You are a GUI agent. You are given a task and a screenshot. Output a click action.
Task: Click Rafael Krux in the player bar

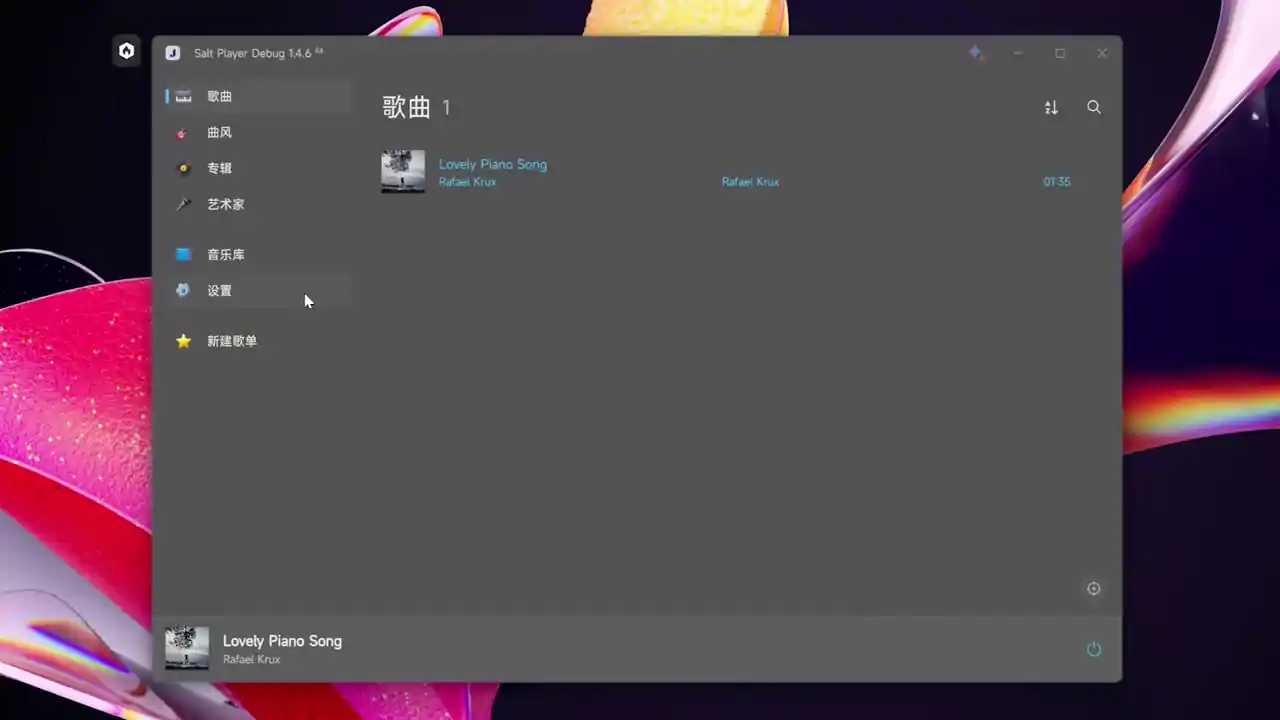pos(251,660)
